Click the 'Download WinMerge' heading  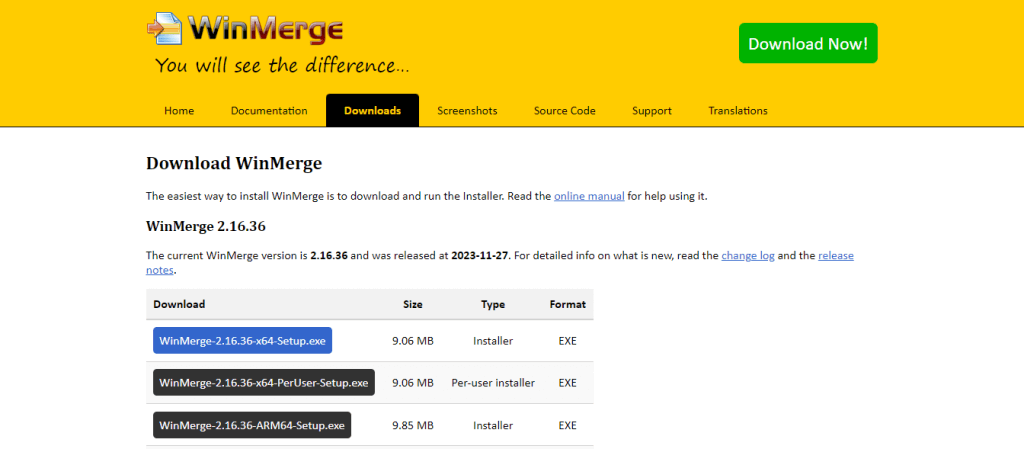click(234, 163)
